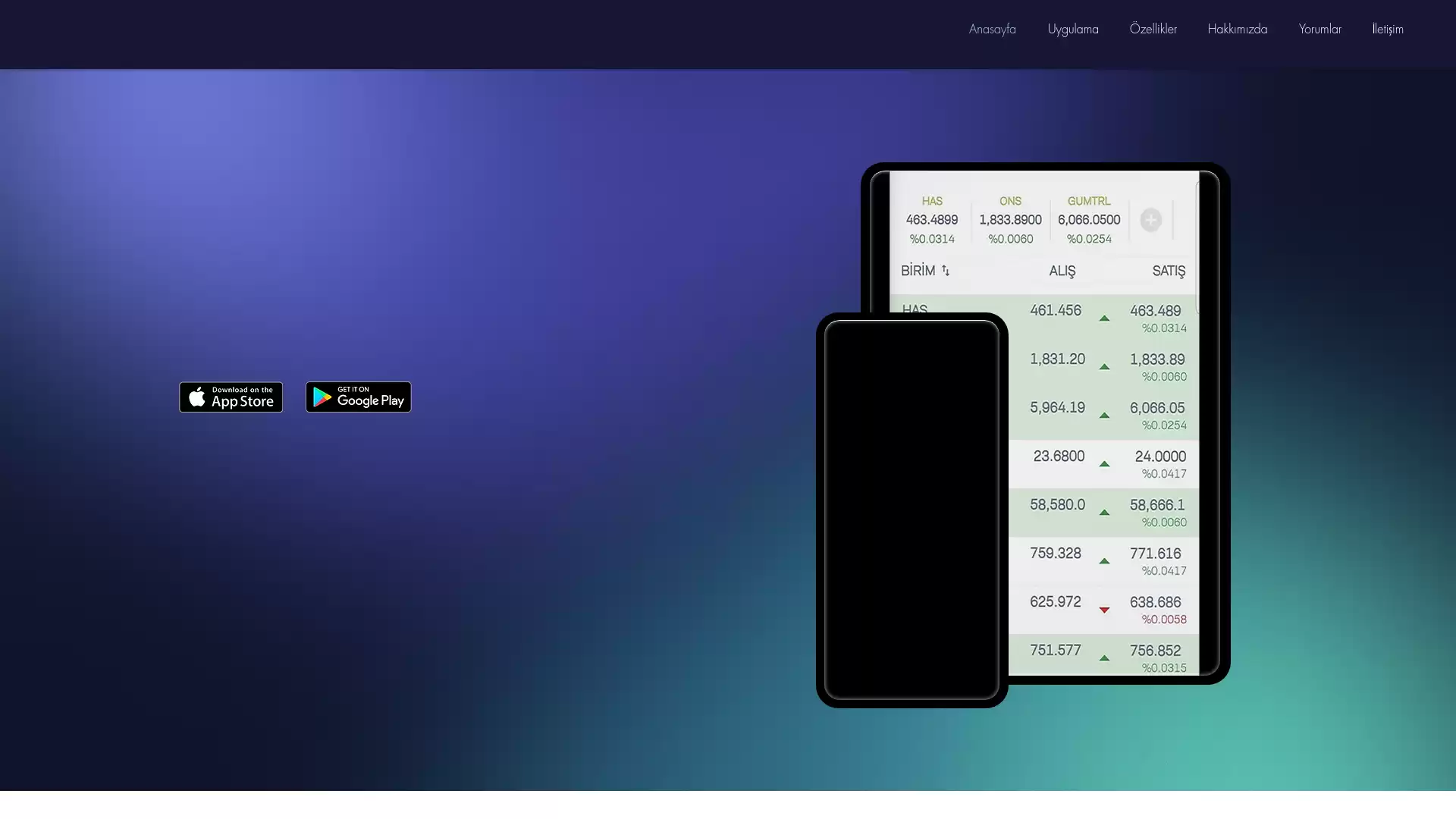Click the BİRİM sort toggle icon
The height and width of the screenshot is (819, 1456).
(946, 270)
